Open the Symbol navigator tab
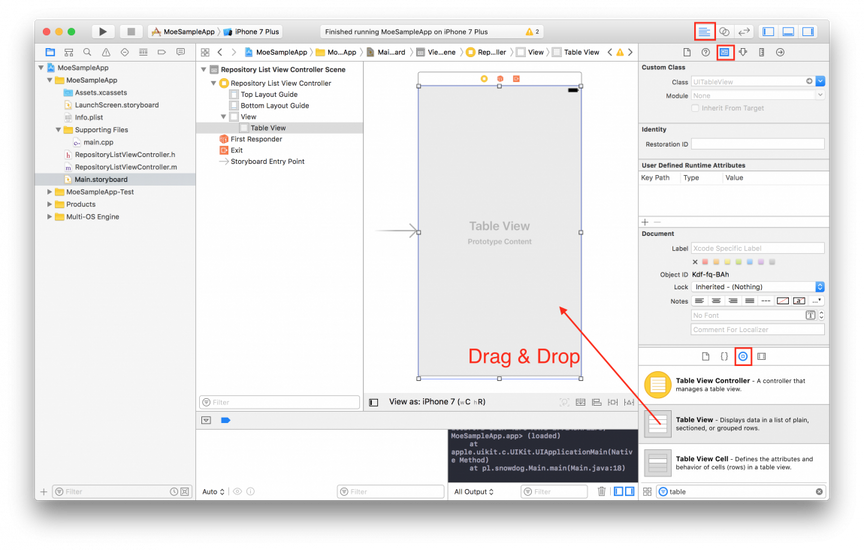 tap(69, 52)
